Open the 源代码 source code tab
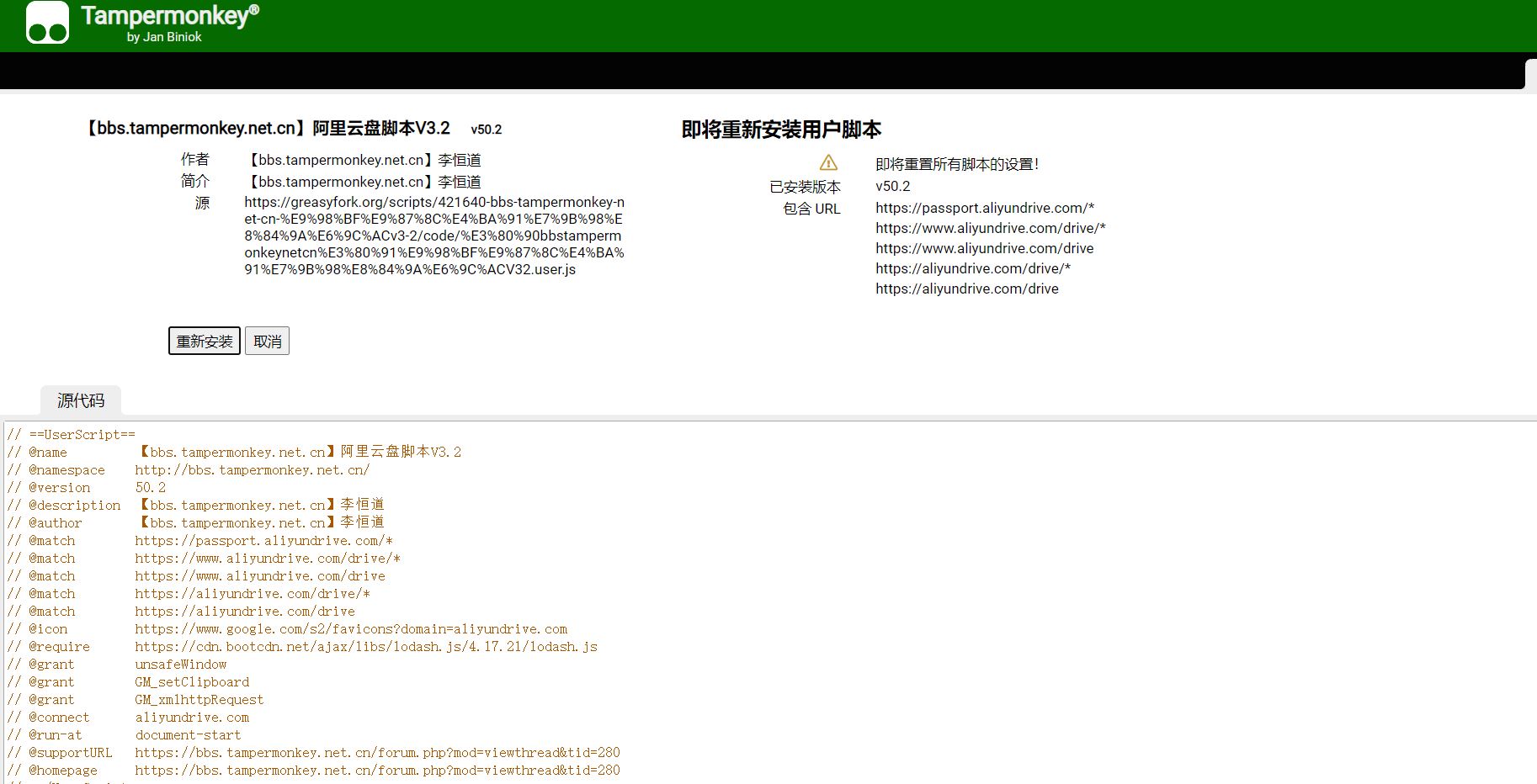The width and height of the screenshot is (1537, 784). (81, 400)
